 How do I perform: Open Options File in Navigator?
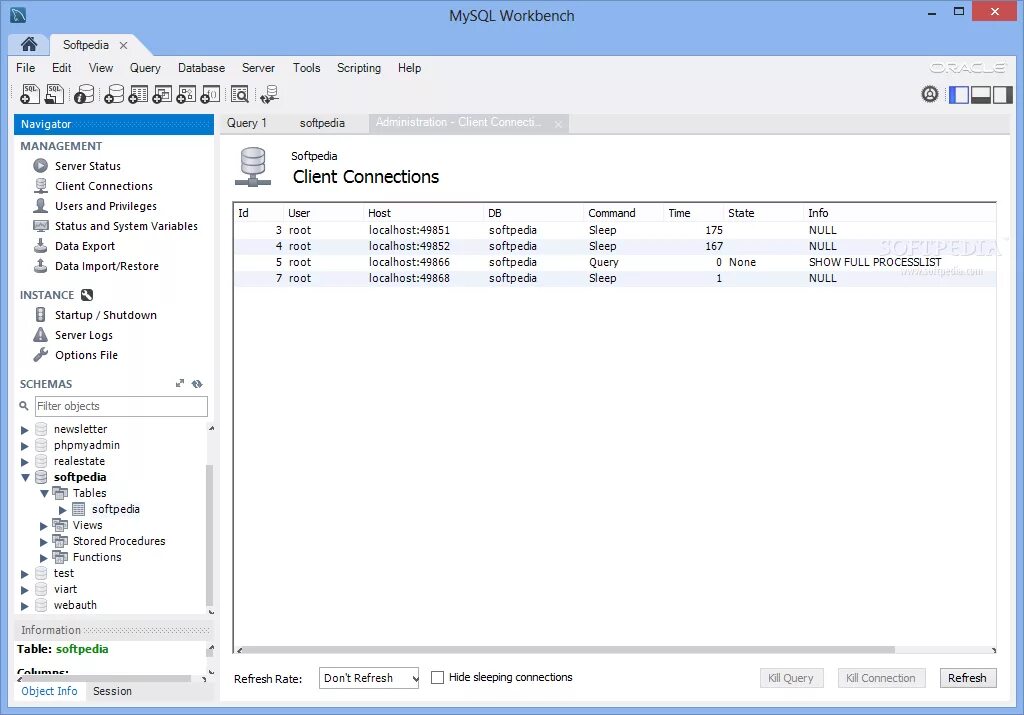[x=86, y=355]
